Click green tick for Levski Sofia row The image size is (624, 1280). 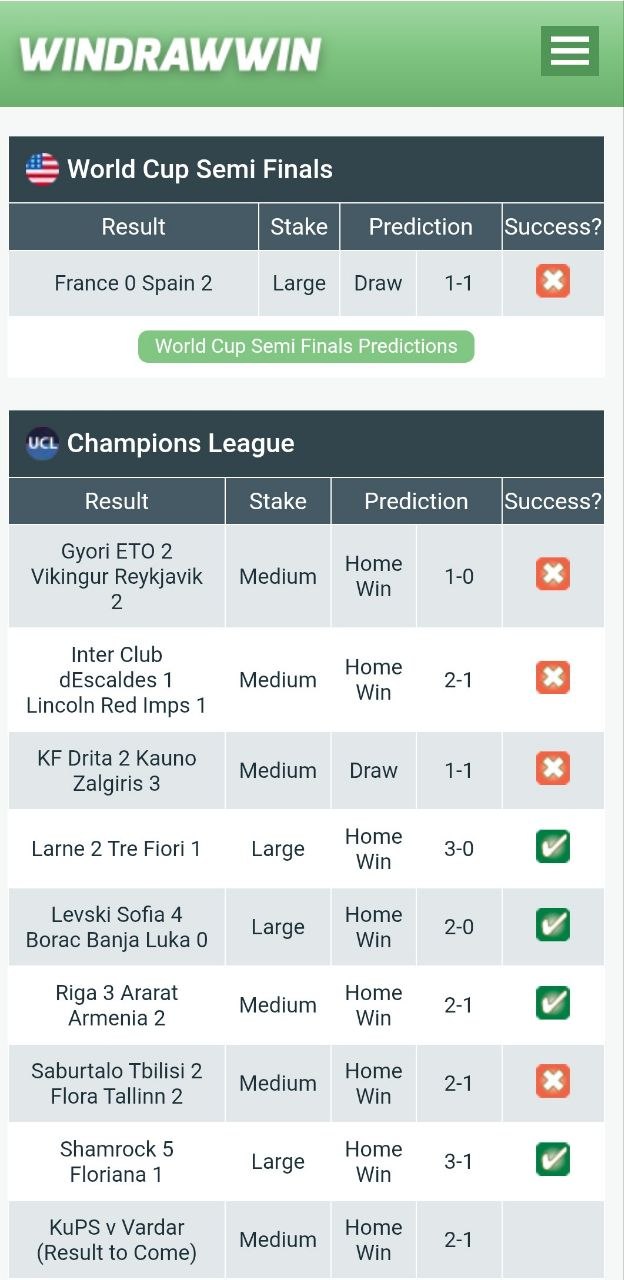pyautogui.click(x=553, y=925)
